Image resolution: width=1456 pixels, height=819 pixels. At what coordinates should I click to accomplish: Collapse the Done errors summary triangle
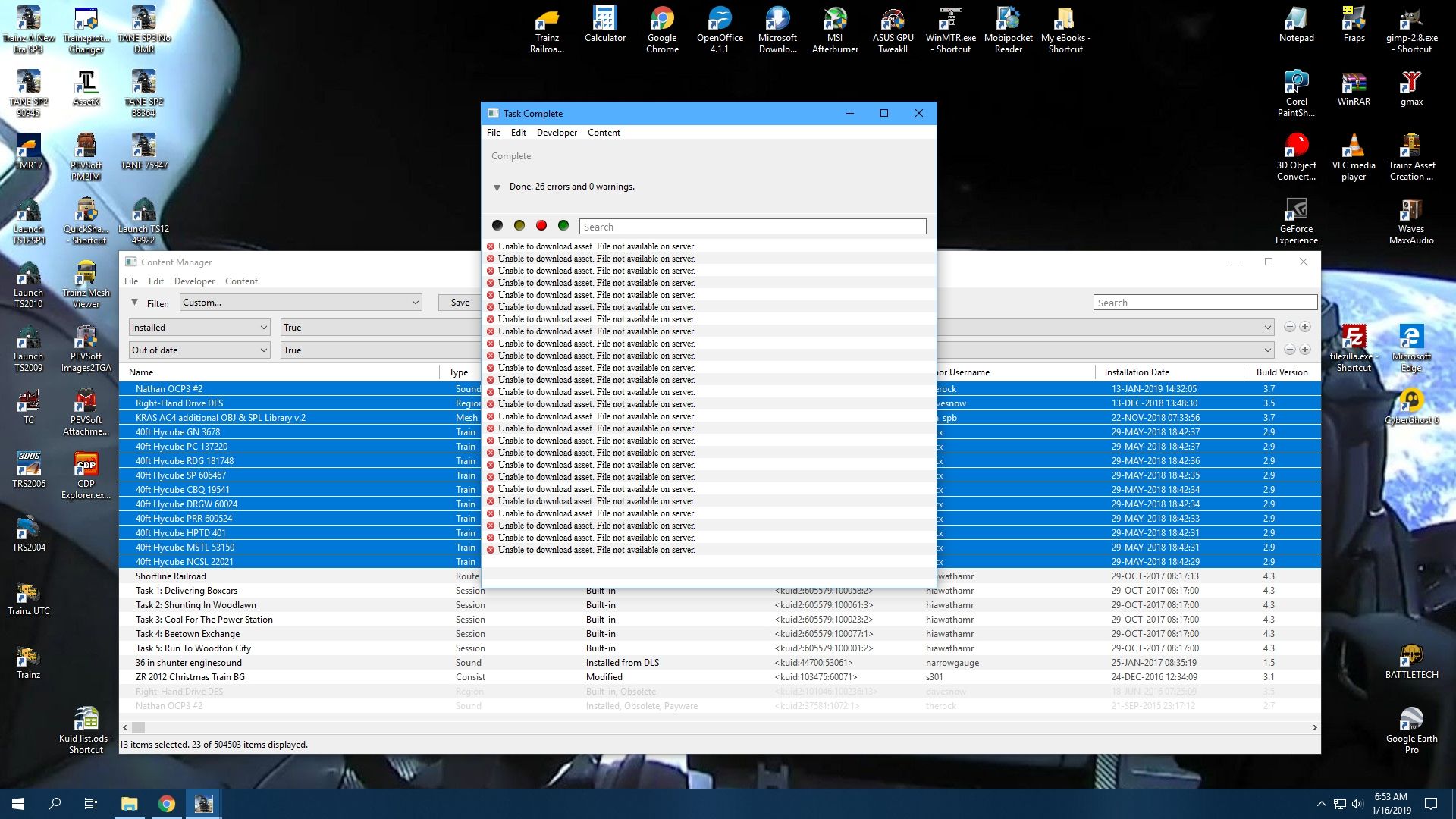pos(497,187)
